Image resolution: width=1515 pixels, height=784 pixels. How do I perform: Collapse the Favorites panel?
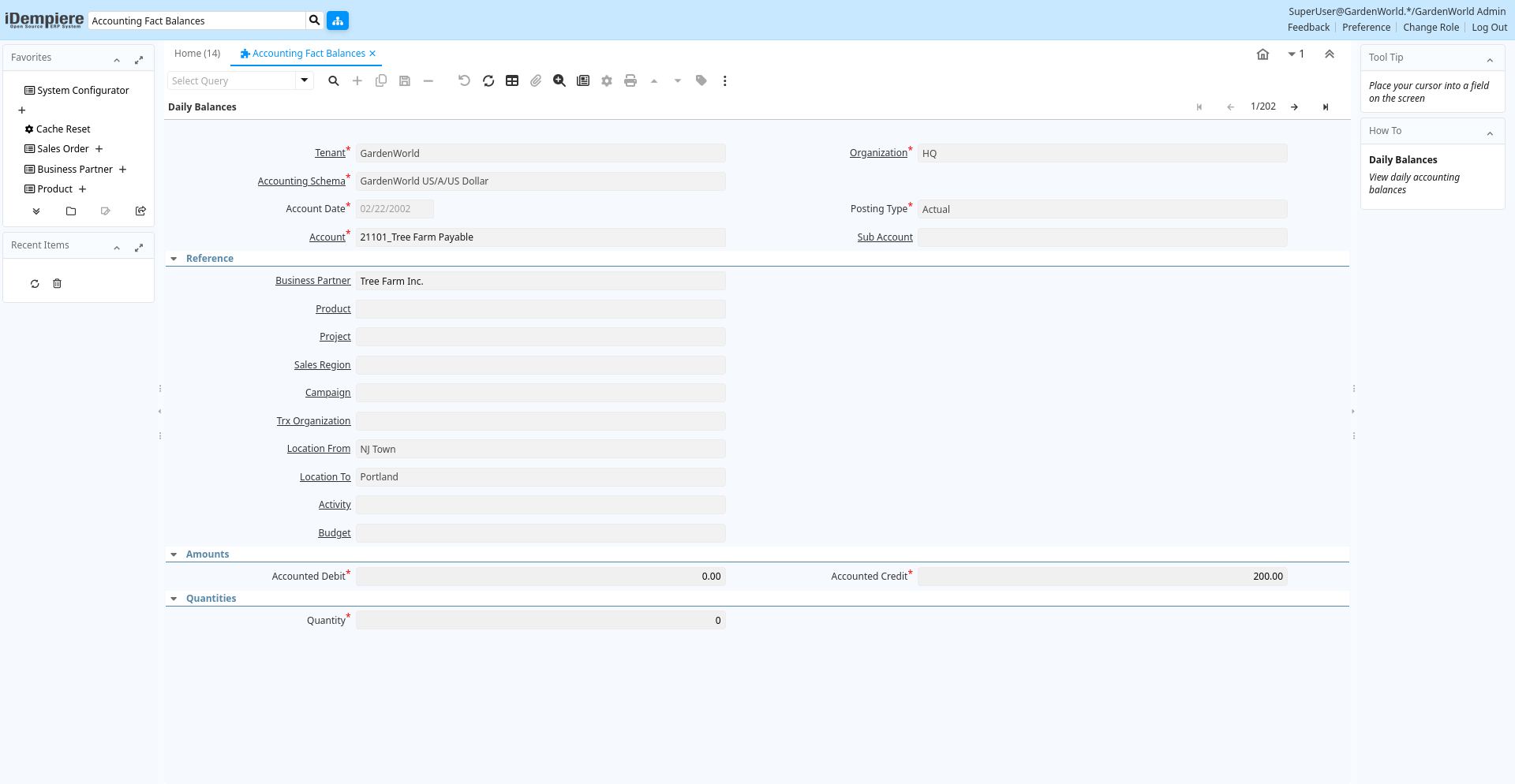pyautogui.click(x=117, y=60)
